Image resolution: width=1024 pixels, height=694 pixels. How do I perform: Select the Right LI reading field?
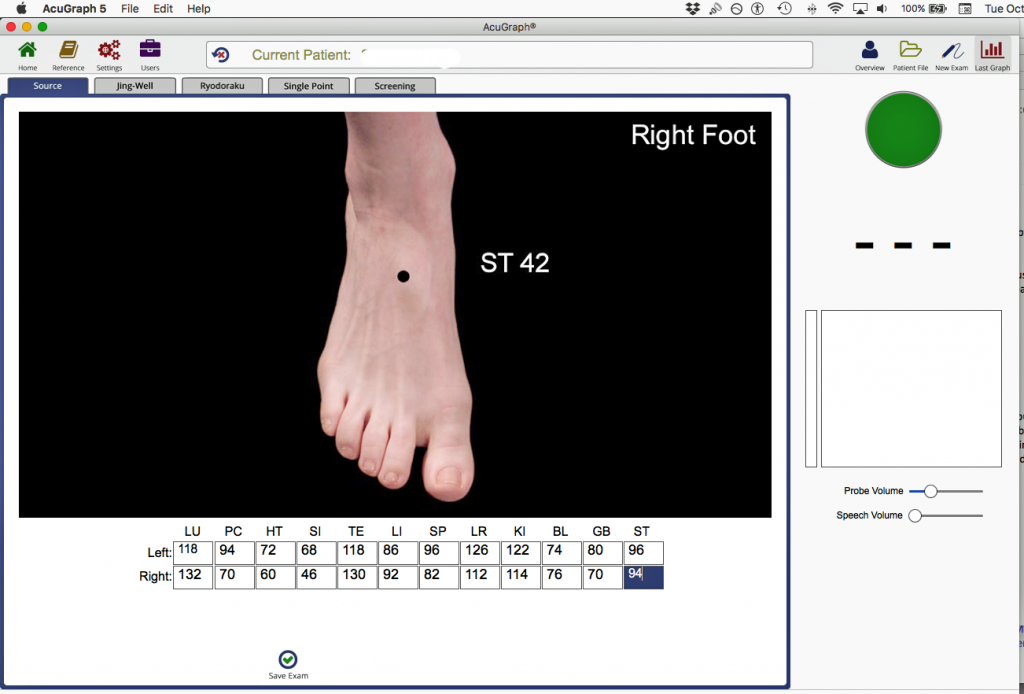tap(398, 577)
